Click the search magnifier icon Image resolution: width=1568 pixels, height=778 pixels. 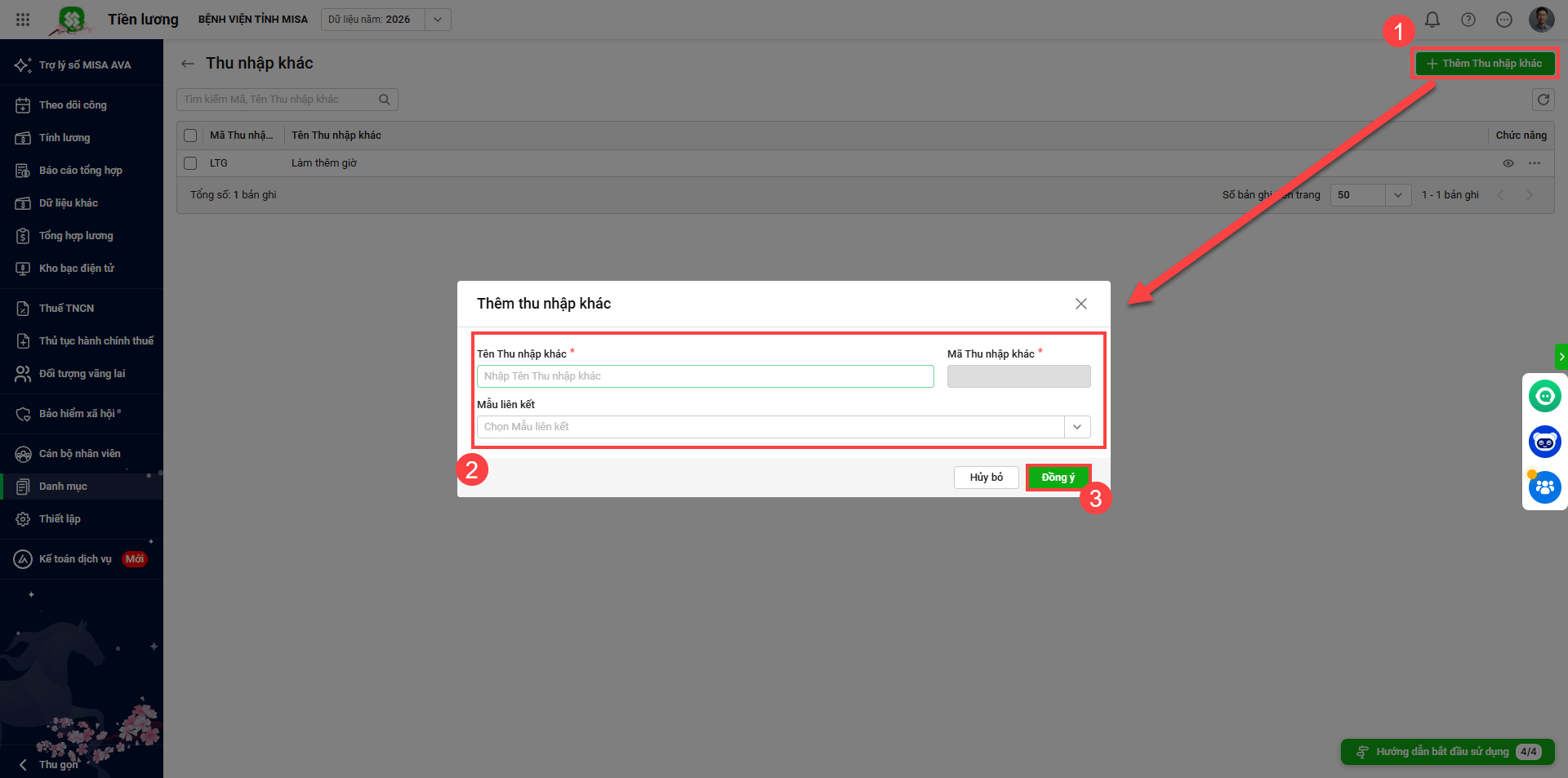[x=385, y=100]
